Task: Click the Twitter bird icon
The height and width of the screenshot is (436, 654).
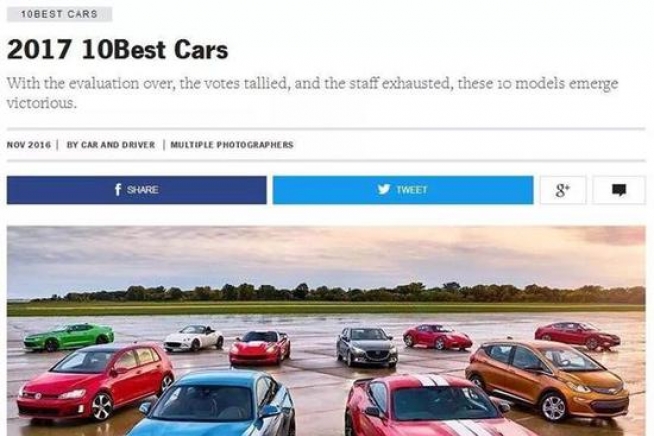Action: pyautogui.click(x=384, y=189)
